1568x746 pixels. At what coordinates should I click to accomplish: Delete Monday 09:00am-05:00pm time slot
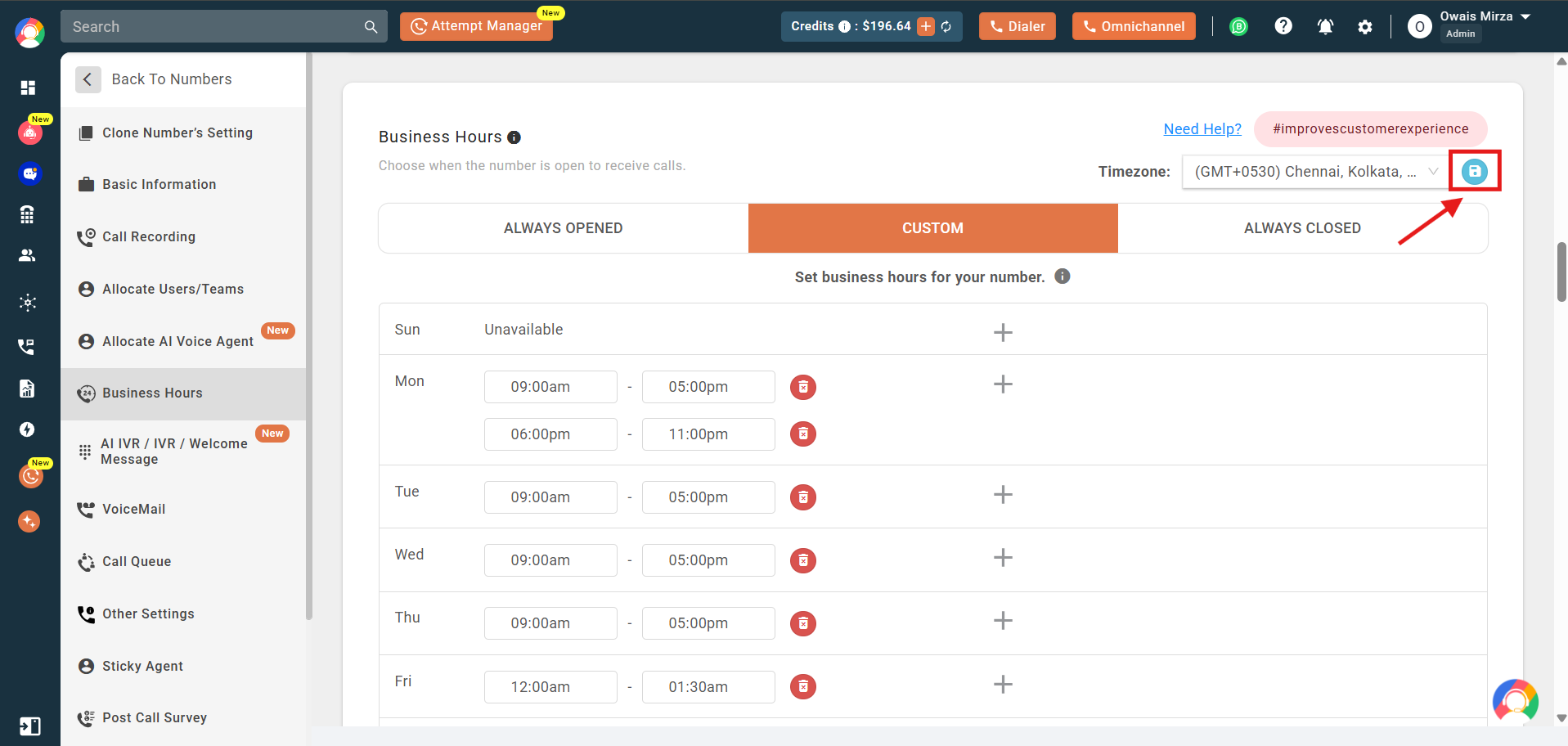pyautogui.click(x=803, y=387)
